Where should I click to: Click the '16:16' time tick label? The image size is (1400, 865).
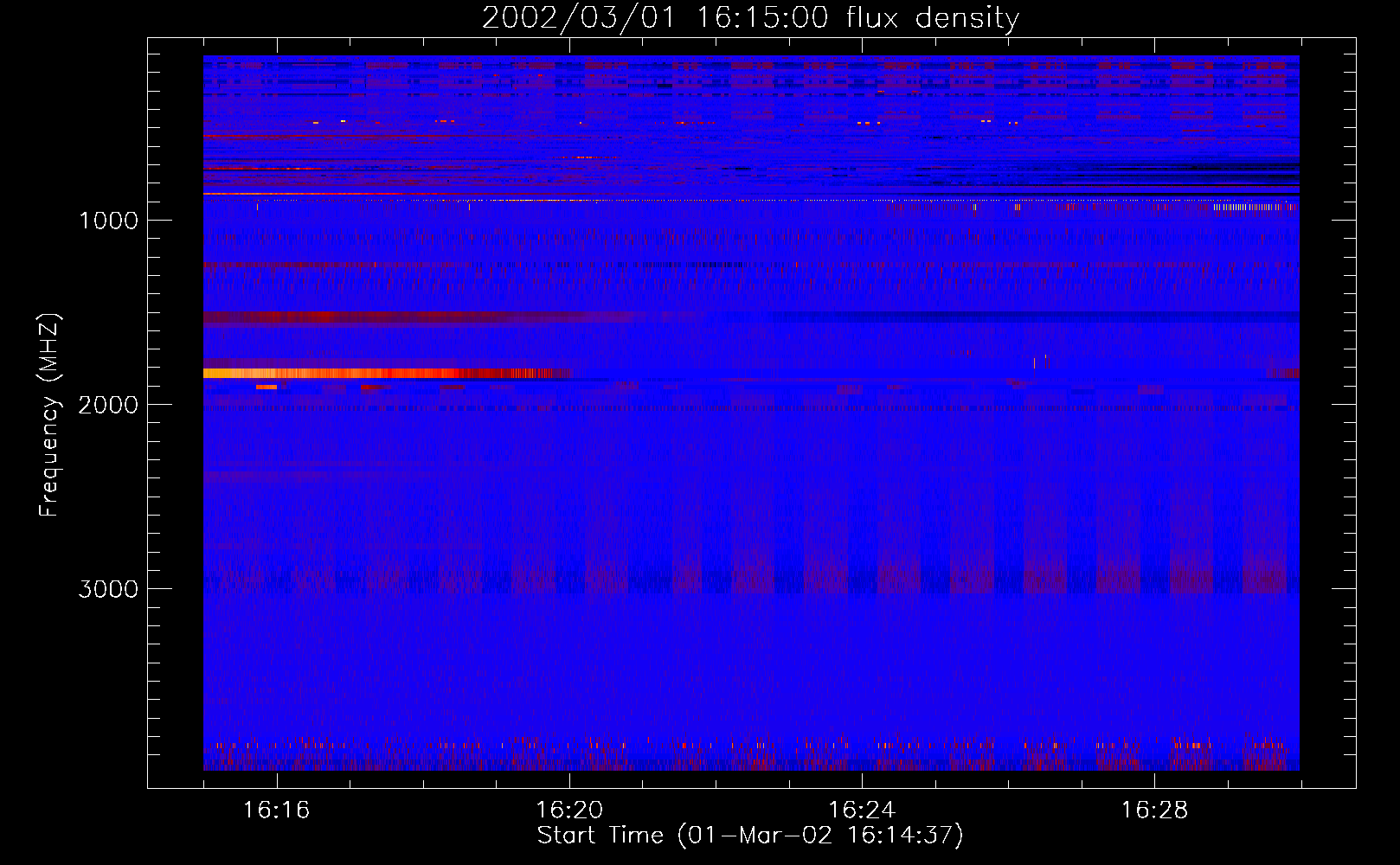(x=276, y=811)
